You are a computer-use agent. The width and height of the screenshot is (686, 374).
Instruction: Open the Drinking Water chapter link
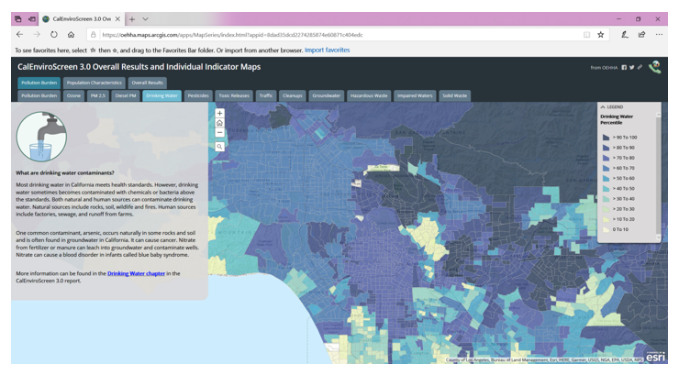136,273
